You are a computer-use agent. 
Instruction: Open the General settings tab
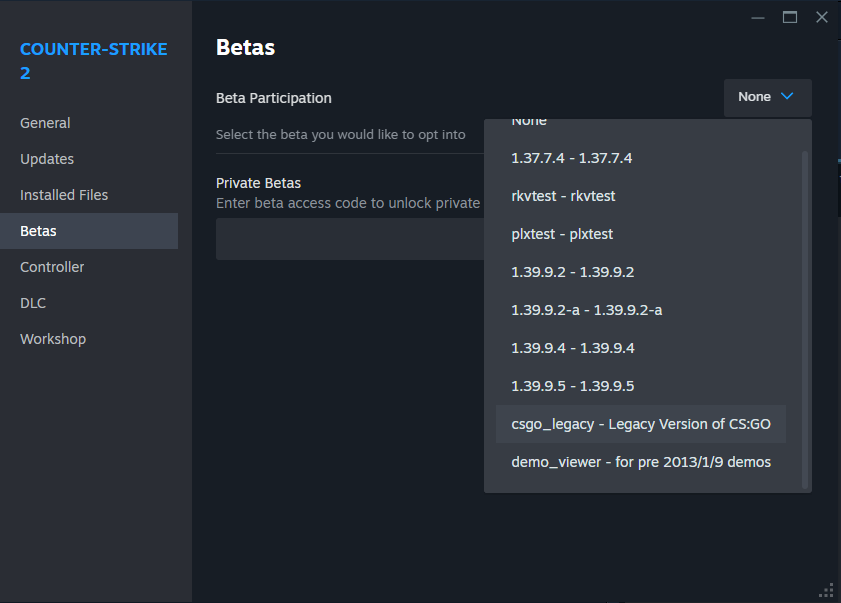pos(45,123)
